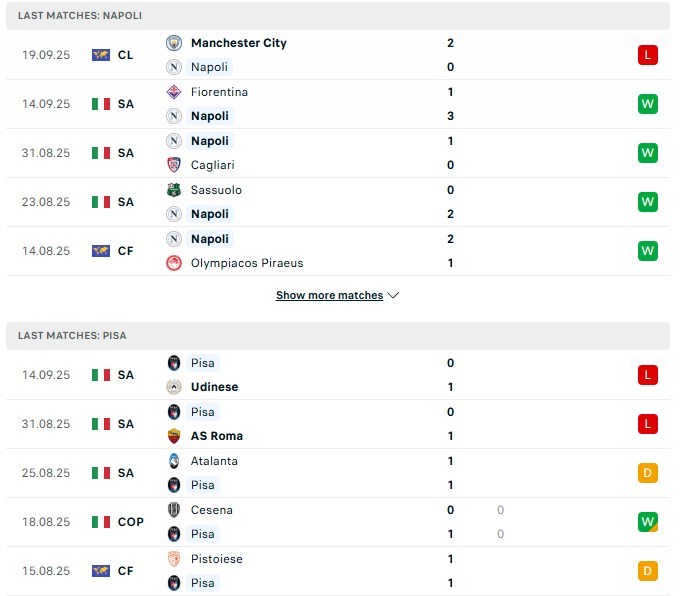This screenshot has height=596, width=680.
Task: Open Show more matches link
Action: point(330,295)
